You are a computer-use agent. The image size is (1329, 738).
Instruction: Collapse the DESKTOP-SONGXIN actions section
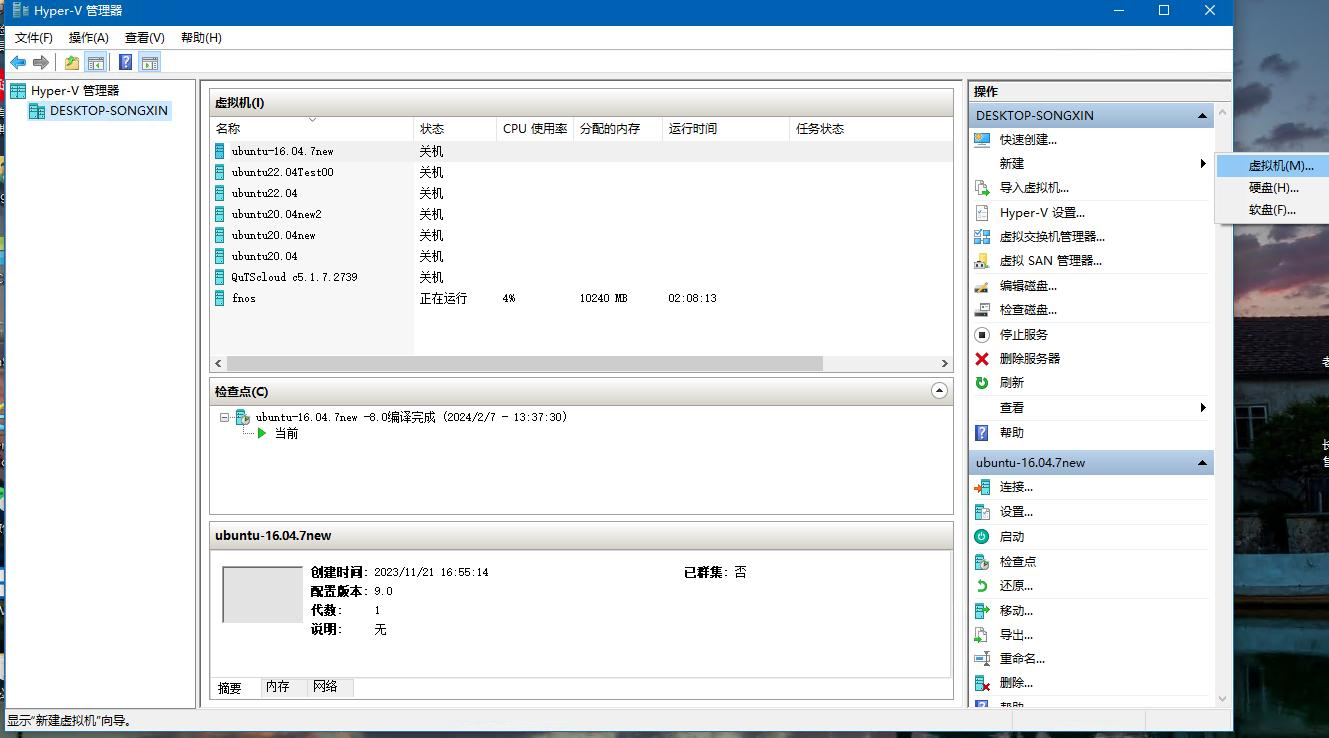pyautogui.click(x=1203, y=116)
